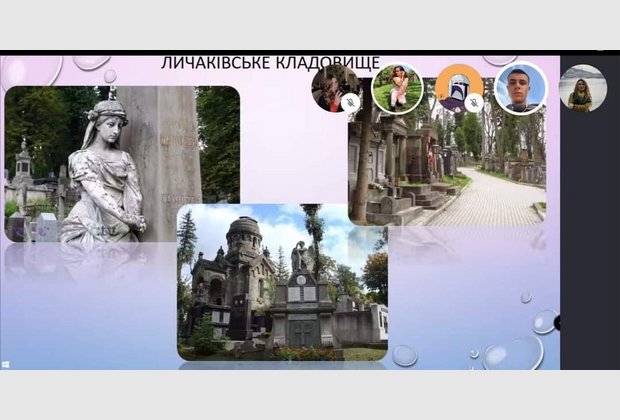This screenshot has width=620, height=420.
Task: Select the male participant avatar against blue sky
Action: point(521,89)
